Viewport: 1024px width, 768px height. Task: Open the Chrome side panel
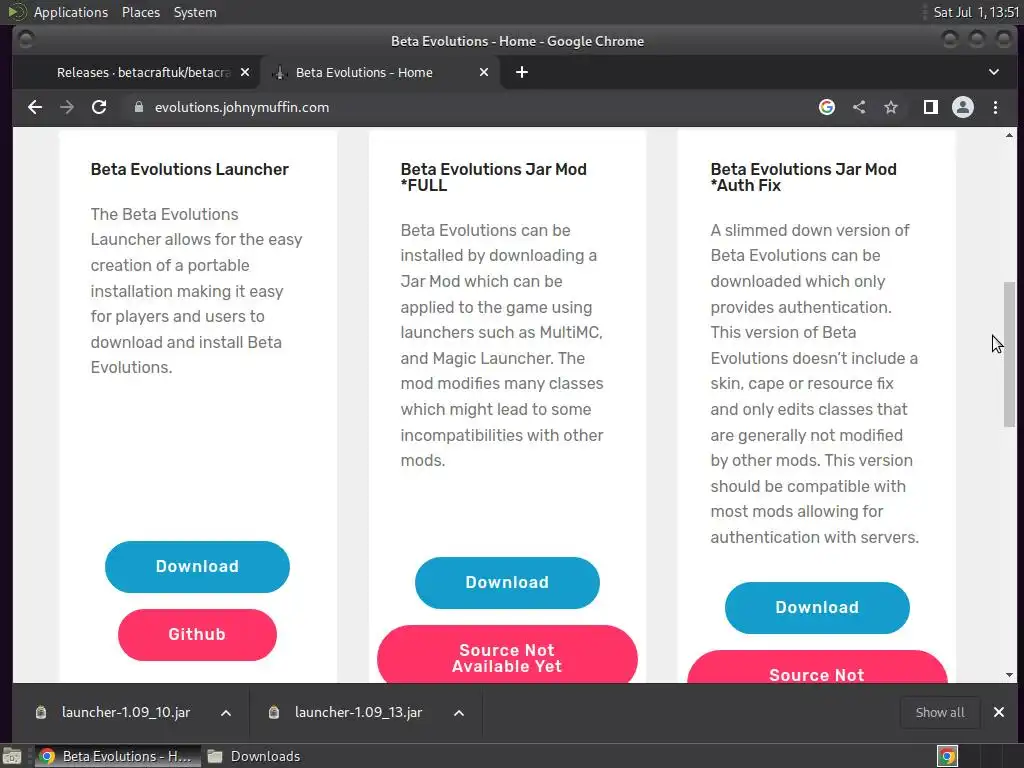931,107
